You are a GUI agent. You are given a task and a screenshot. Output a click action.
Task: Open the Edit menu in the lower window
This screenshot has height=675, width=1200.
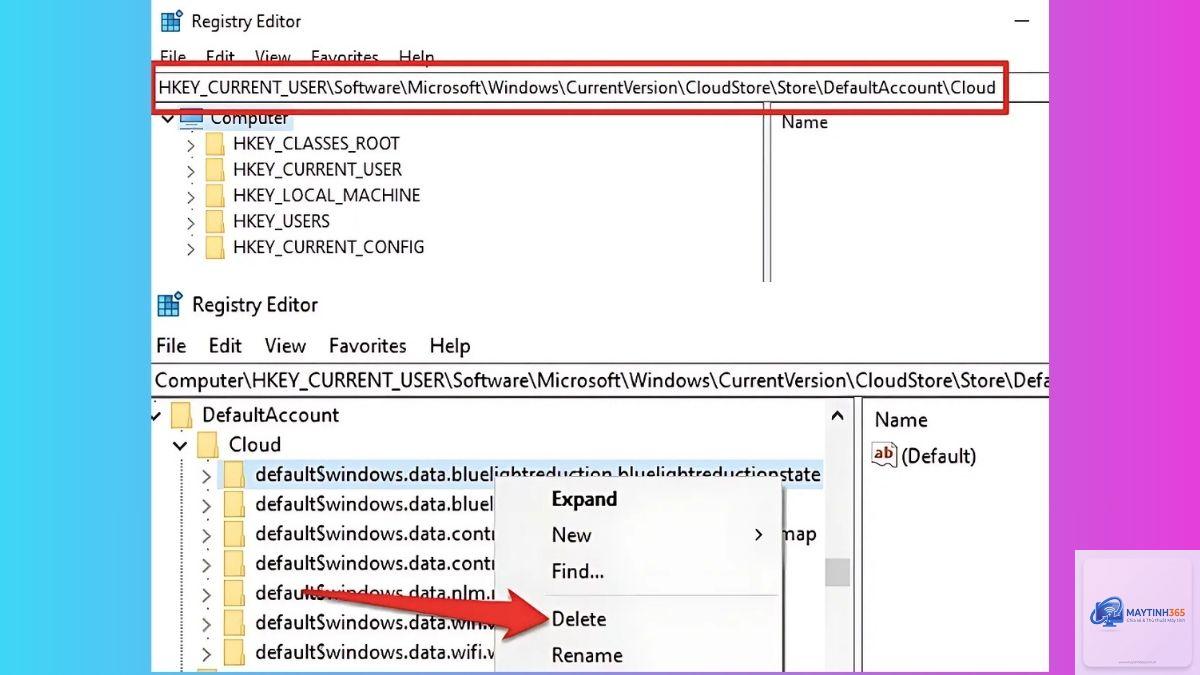pos(225,345)
